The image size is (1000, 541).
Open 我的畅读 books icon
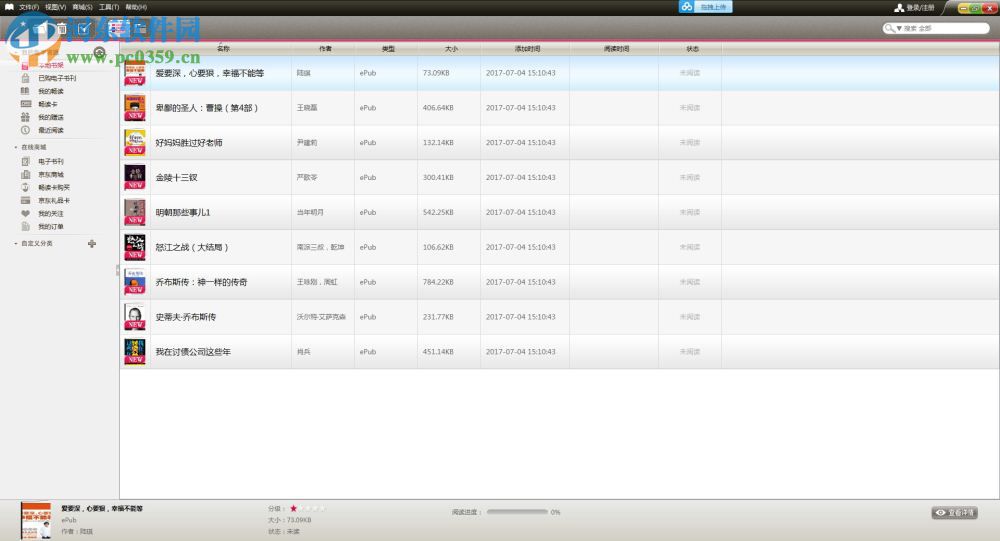coord(26,91)
